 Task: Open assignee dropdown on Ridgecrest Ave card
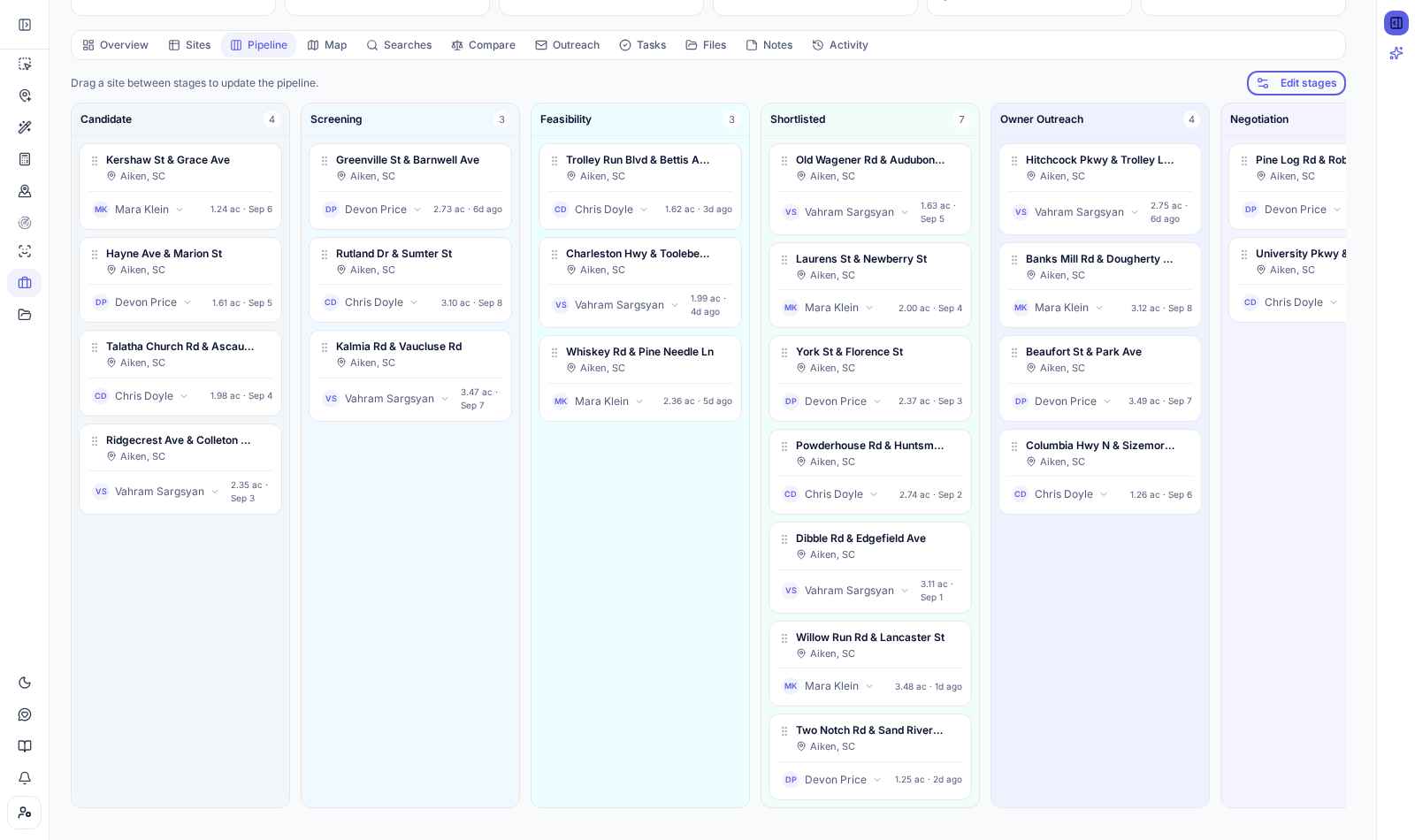[x=157, y=492]
